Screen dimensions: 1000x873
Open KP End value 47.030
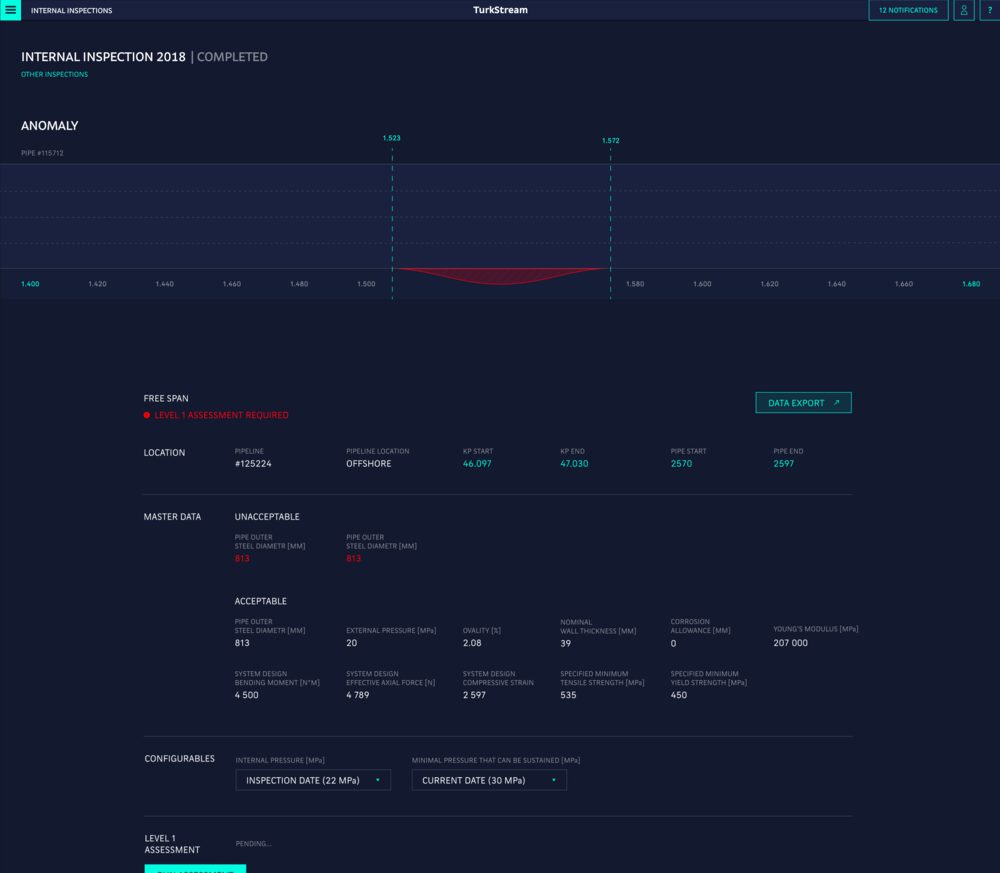click(x=574, y=464)
